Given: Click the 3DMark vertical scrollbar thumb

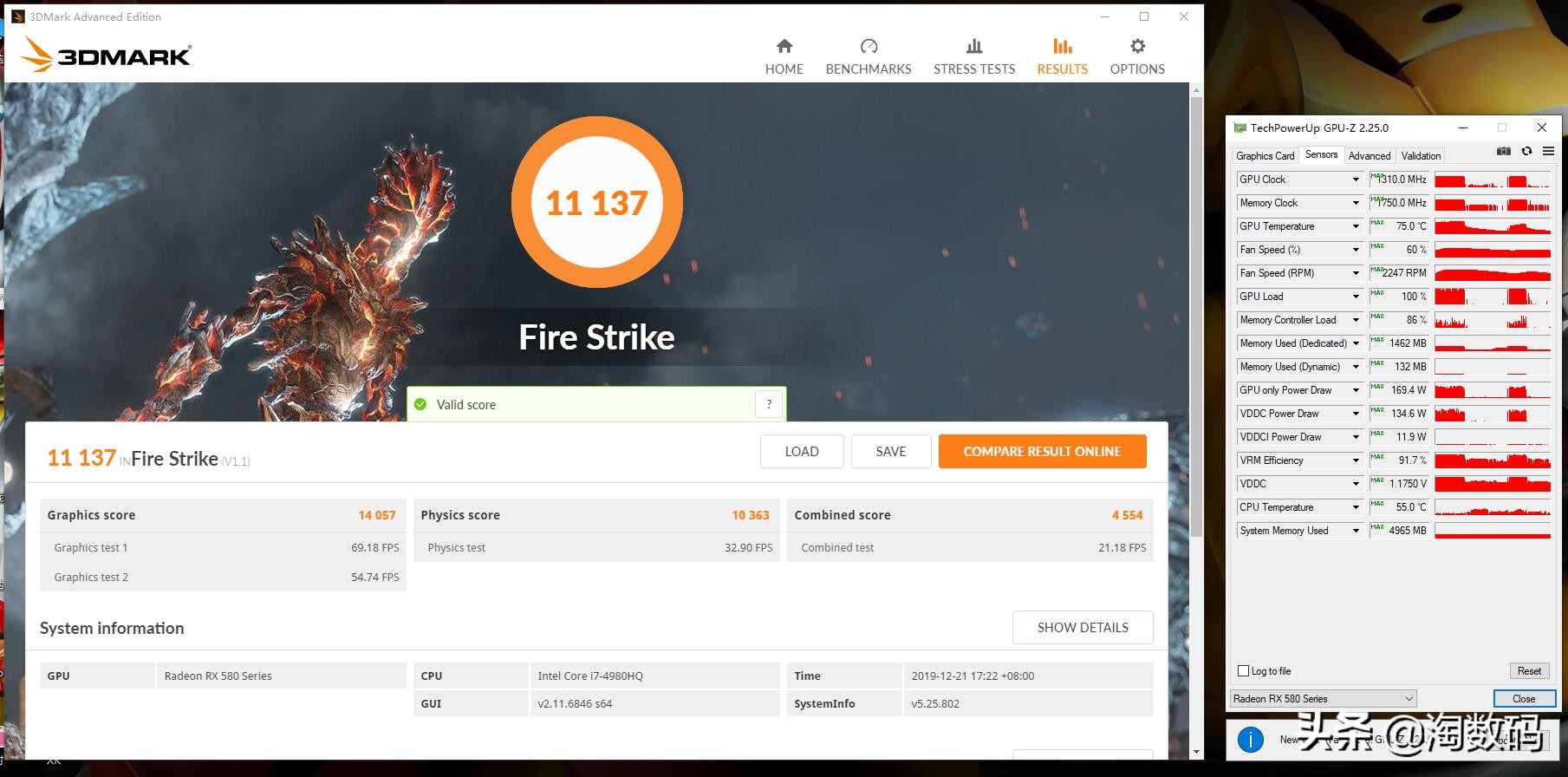Looking at the screenshot, I should tap(1196, 317).
